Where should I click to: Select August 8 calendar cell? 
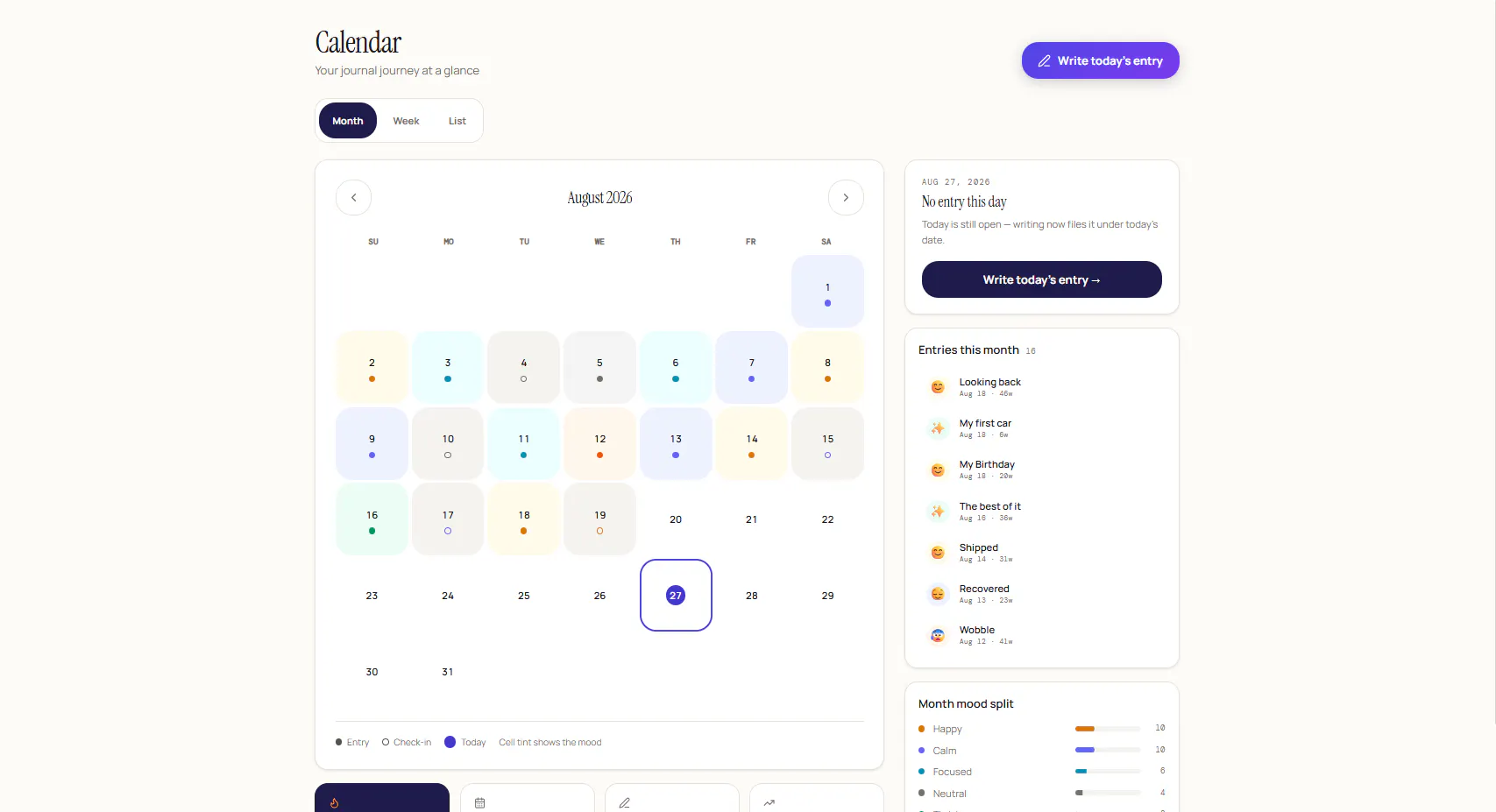pyautogui.click(x=827, y=367)
